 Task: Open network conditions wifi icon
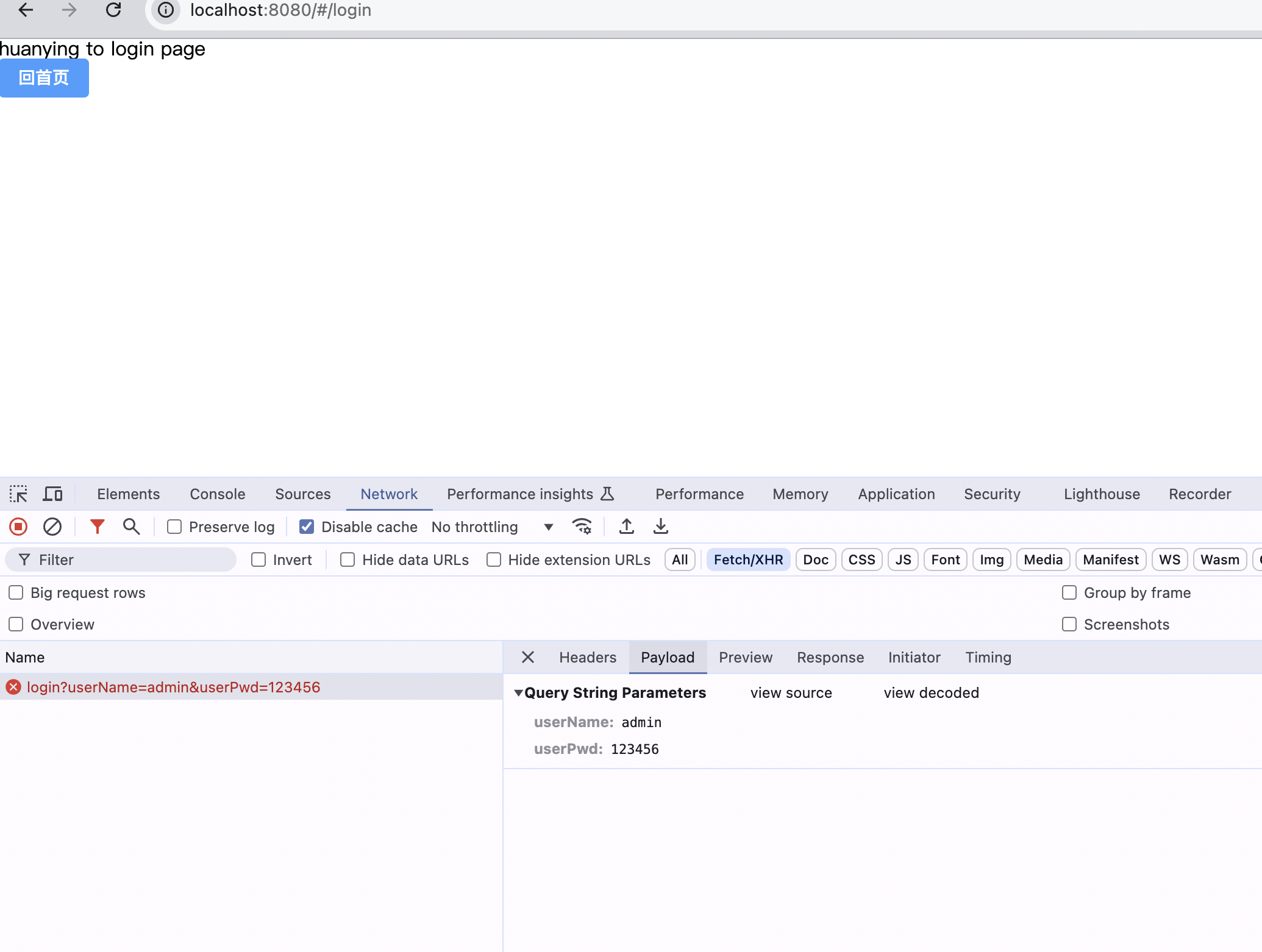coord(582,527)
